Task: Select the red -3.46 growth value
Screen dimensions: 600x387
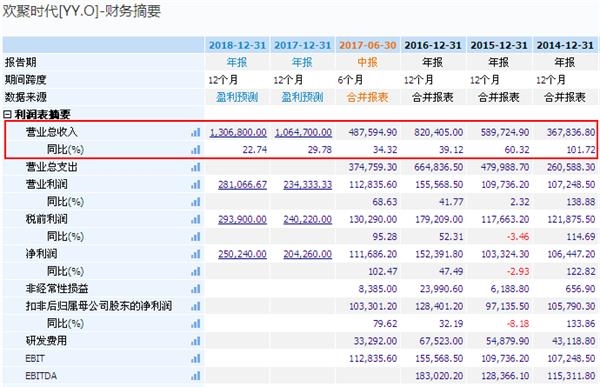Action: pos(518,237)
